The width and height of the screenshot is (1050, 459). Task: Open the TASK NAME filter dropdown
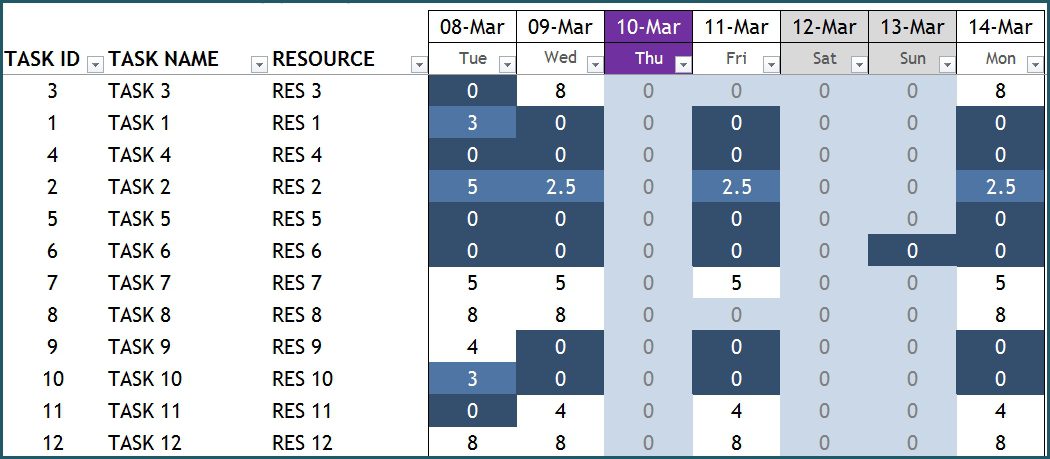[258, 64]
